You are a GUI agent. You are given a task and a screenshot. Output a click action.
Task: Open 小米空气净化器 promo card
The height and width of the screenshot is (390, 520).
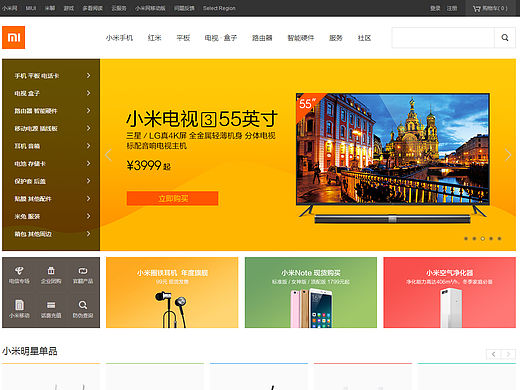[449, 292]
